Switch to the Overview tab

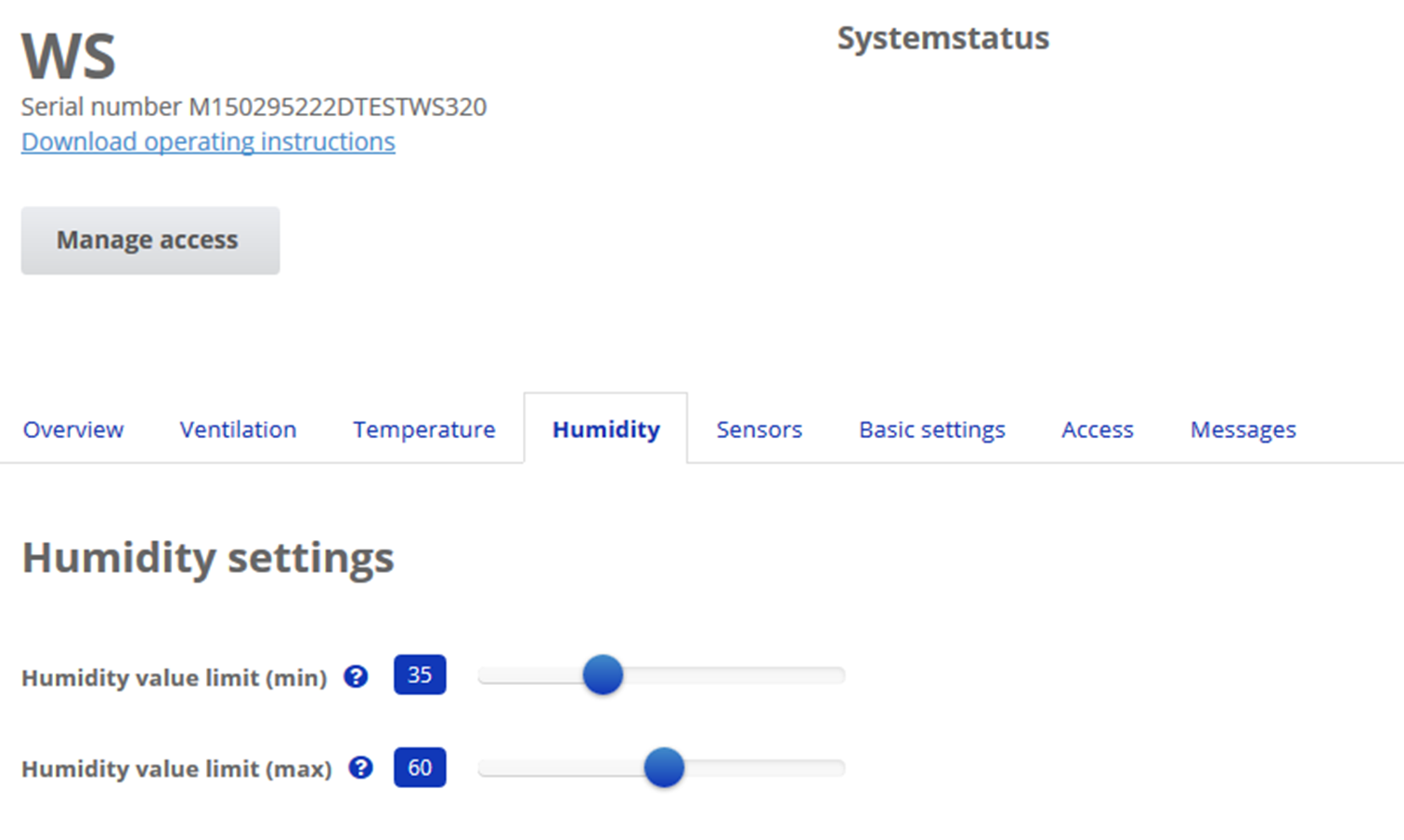[73, 430]
